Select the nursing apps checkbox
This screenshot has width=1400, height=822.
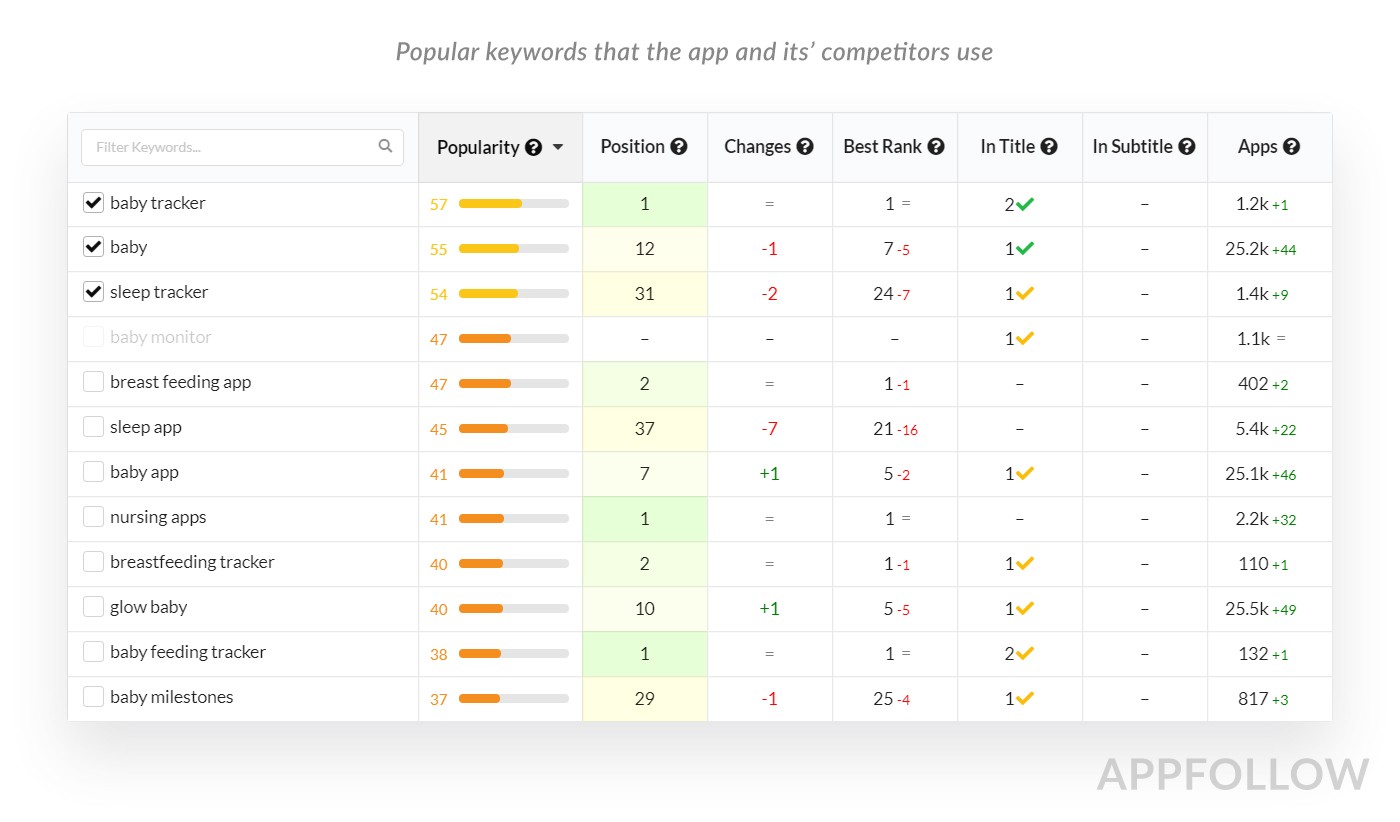[x=93, y=517]
